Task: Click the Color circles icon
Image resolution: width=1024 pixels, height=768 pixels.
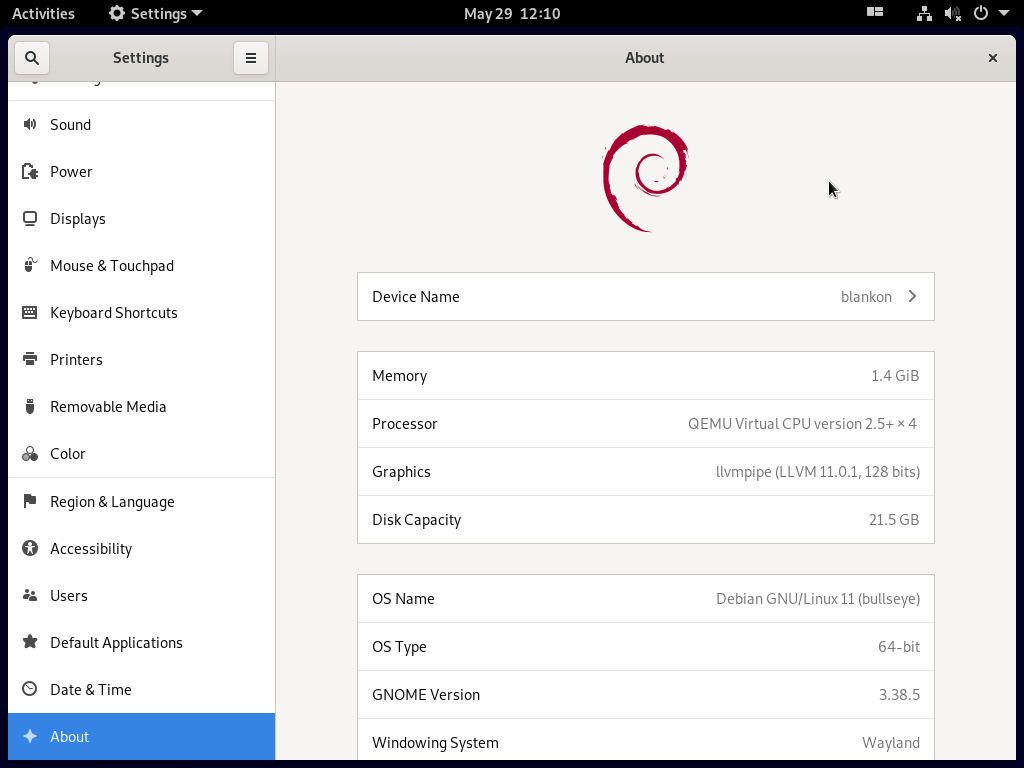Action: point(29,453)
